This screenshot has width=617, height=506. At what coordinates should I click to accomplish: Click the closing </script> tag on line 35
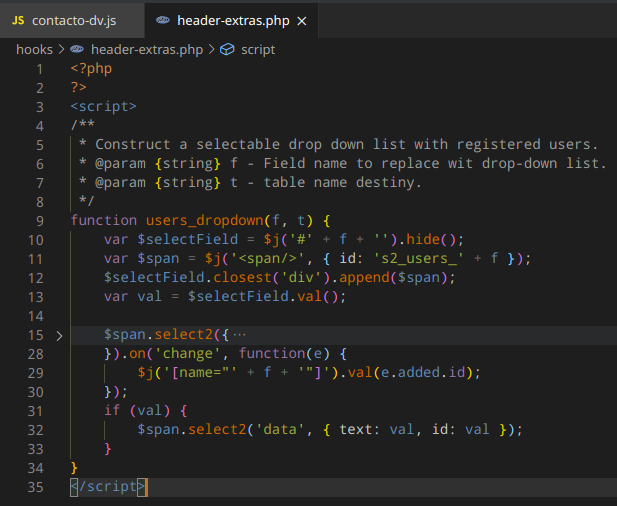(x=108, y=487)
